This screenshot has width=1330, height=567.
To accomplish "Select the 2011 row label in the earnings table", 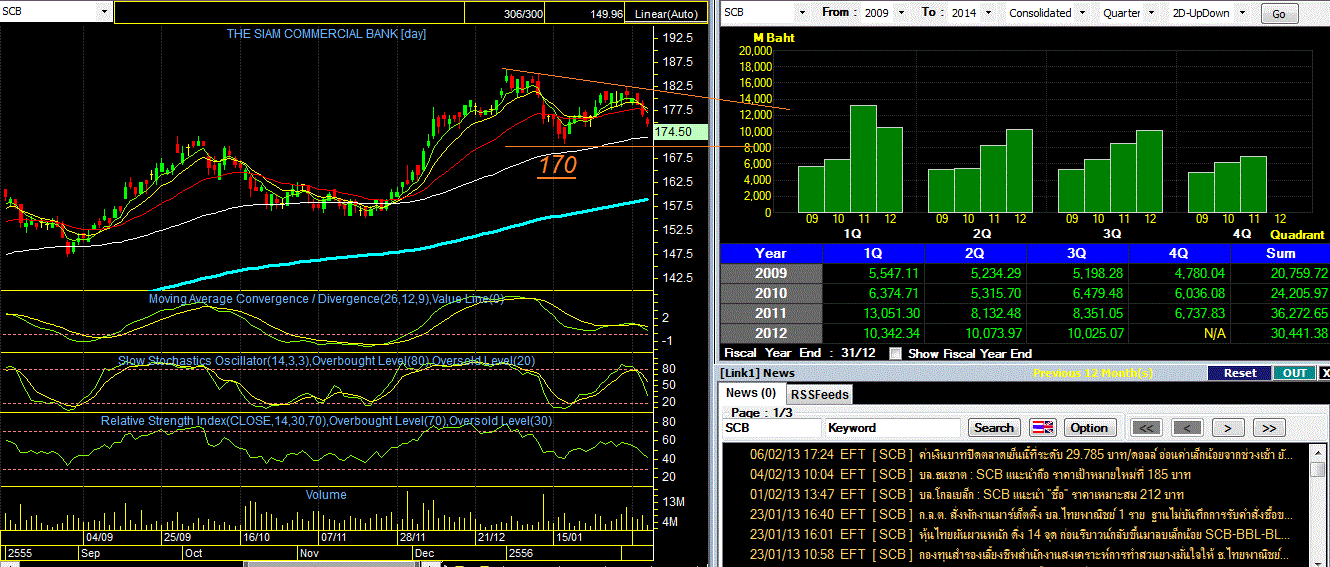I will tap(770, 313).
